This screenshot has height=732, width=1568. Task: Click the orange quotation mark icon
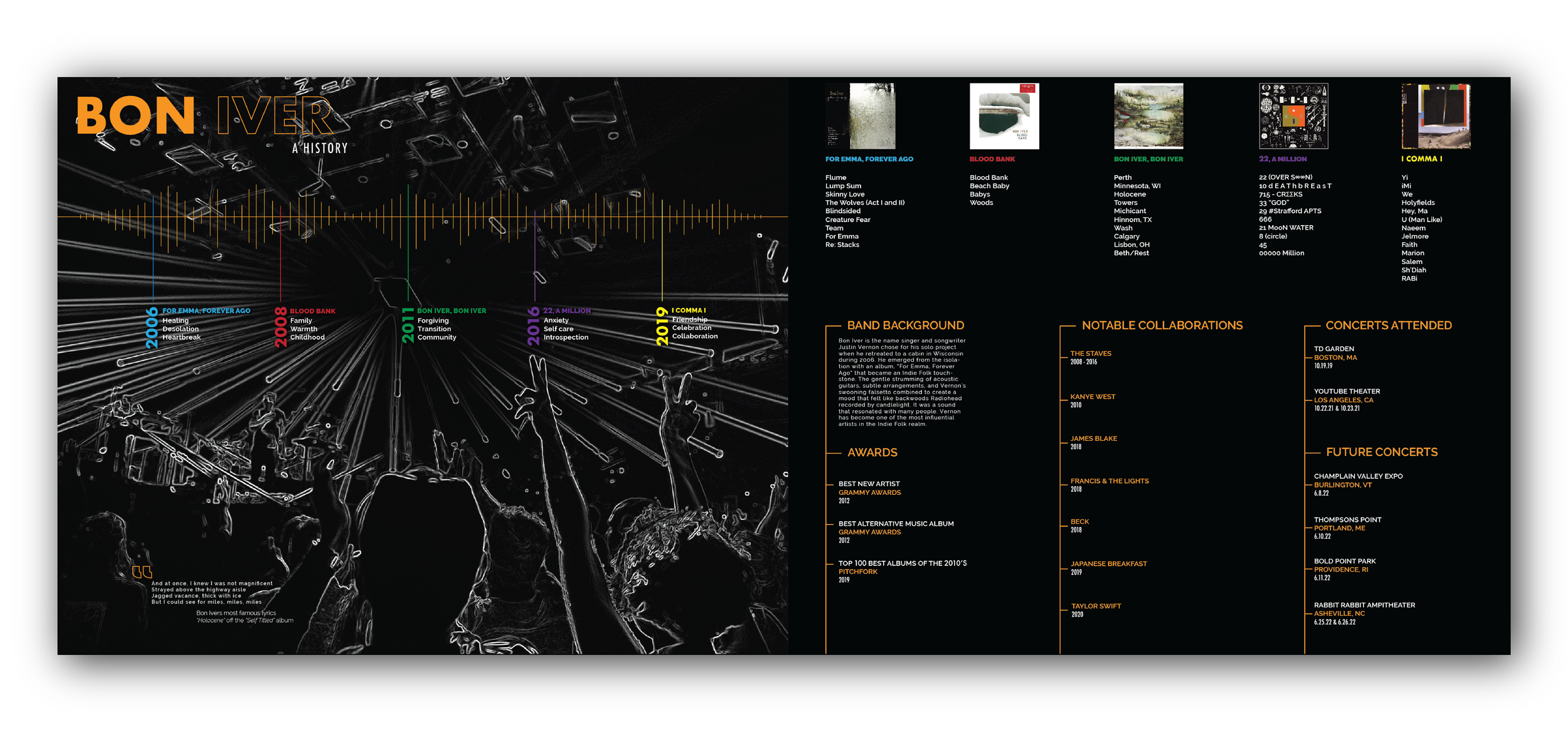(142, 572)
